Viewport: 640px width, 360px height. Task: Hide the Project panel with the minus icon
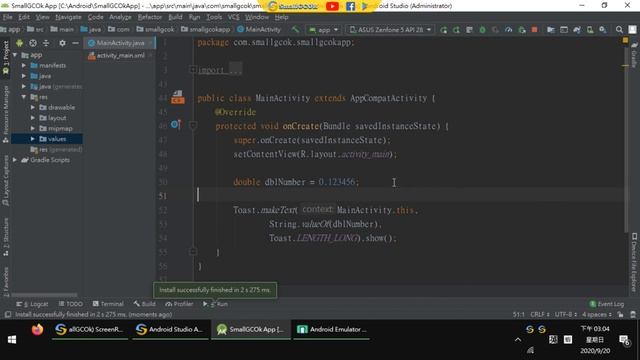click(x=75, y=43)
